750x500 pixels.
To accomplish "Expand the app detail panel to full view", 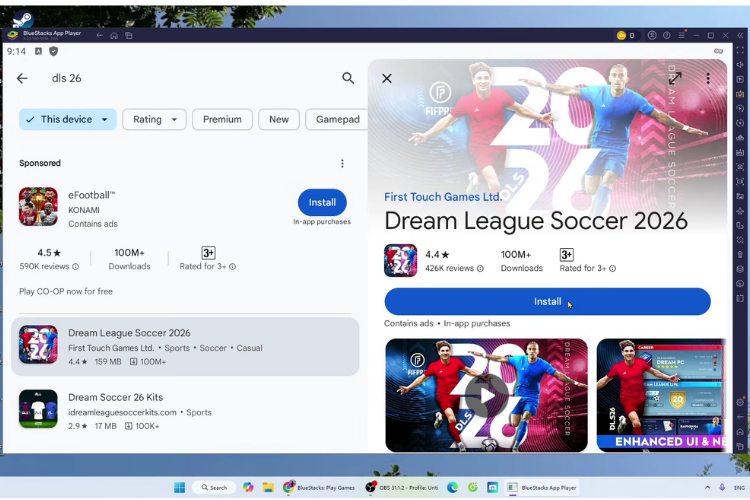I will point(675,78).
